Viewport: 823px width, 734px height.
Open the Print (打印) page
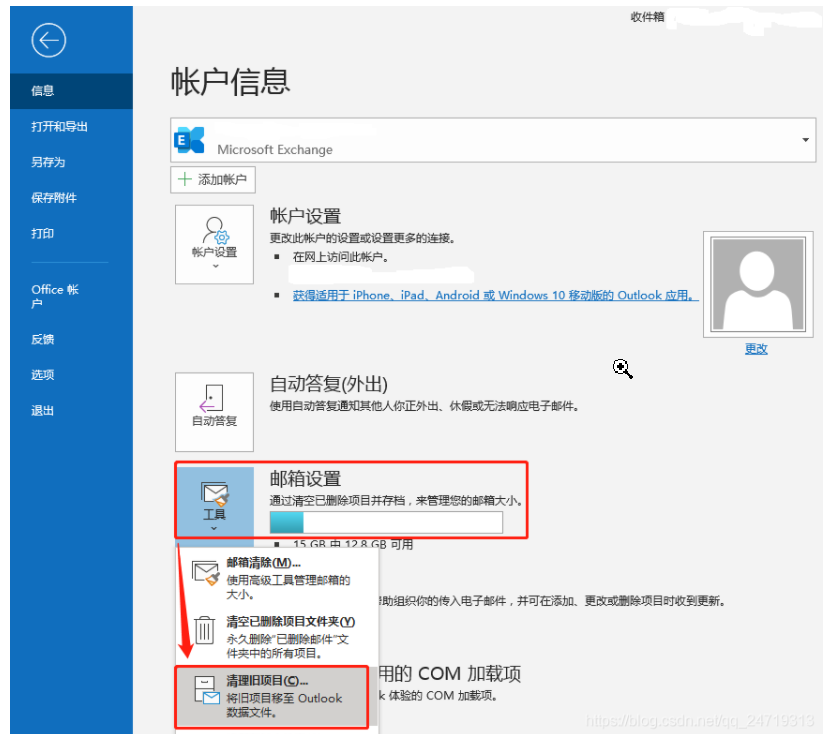(42, 234)
